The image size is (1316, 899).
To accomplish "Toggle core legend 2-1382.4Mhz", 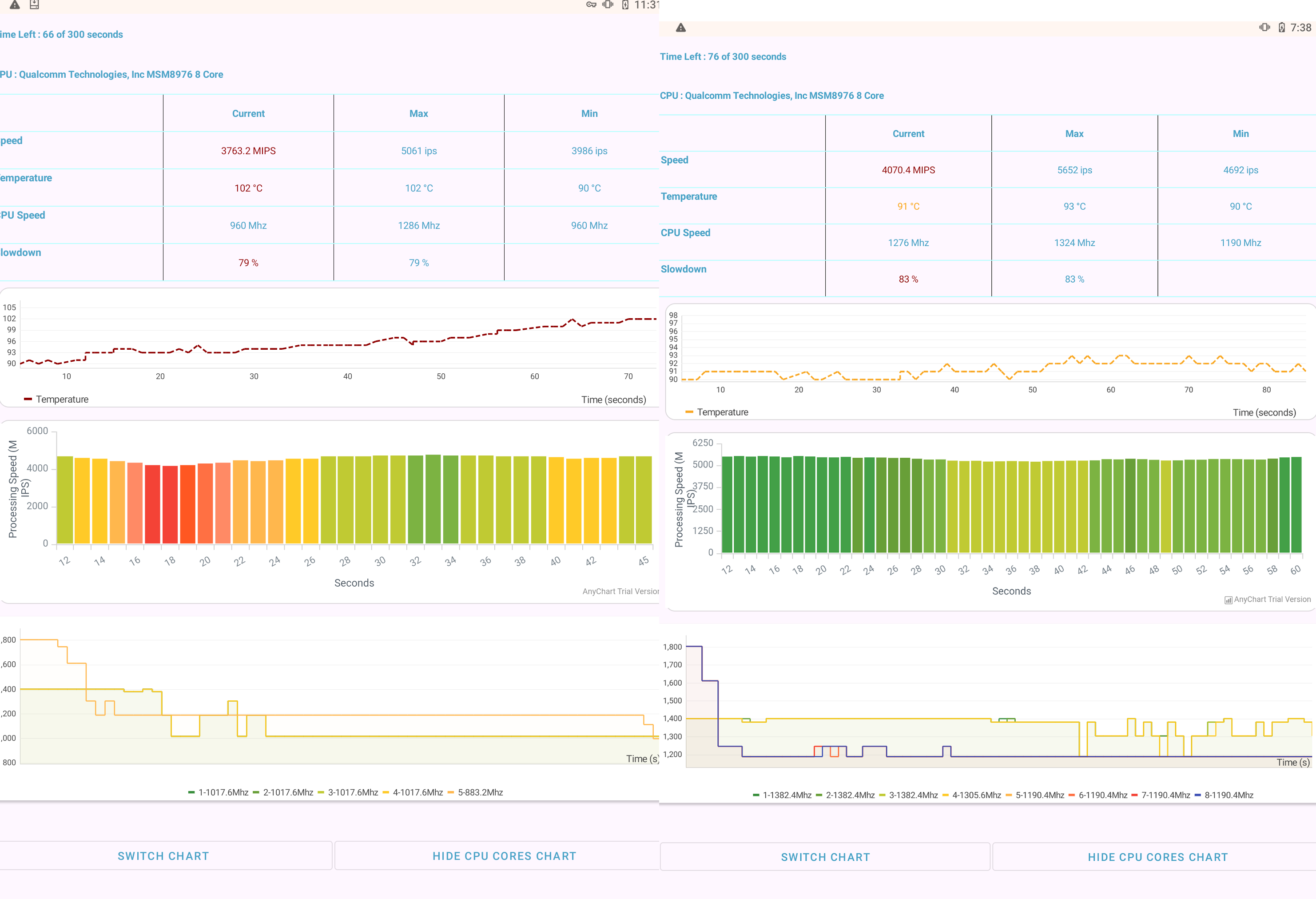I will pos(845,795).
